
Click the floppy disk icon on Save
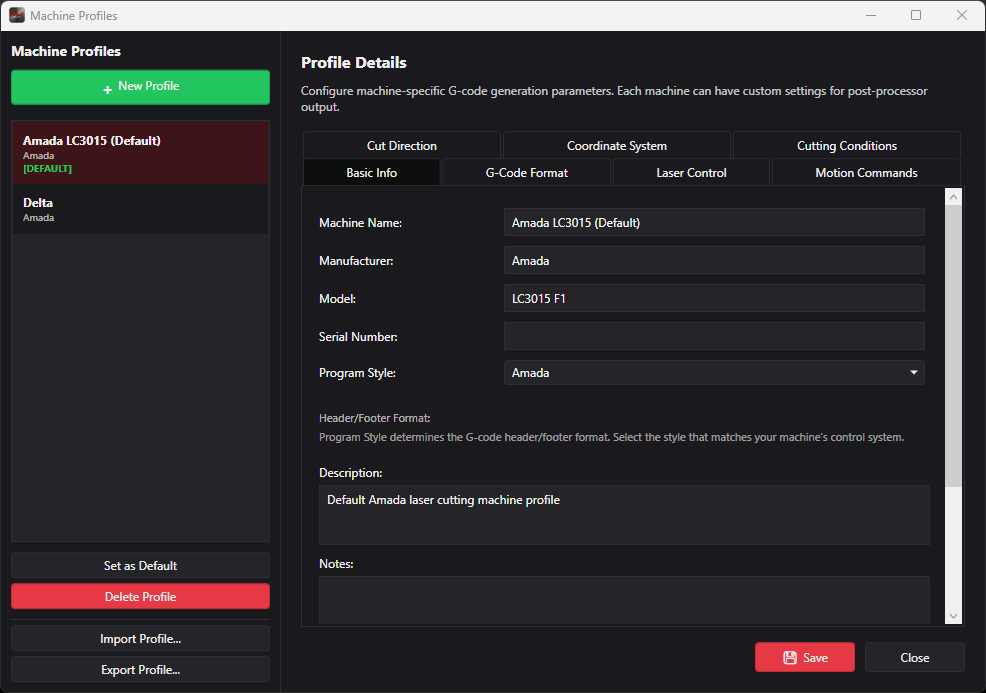tap(790, 658)
